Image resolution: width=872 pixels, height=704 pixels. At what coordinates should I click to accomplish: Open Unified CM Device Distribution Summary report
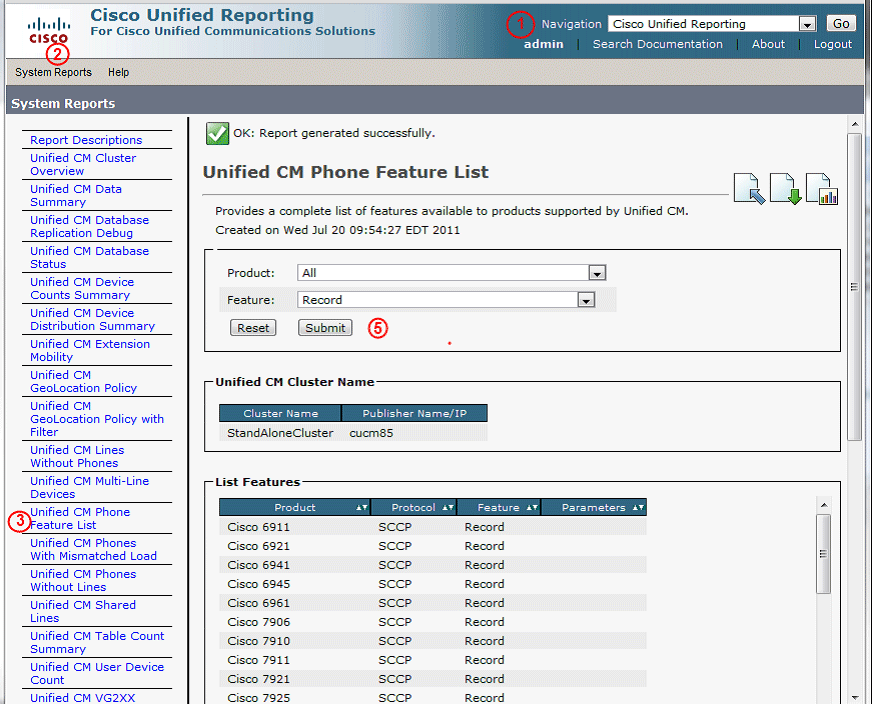(92, 320)
